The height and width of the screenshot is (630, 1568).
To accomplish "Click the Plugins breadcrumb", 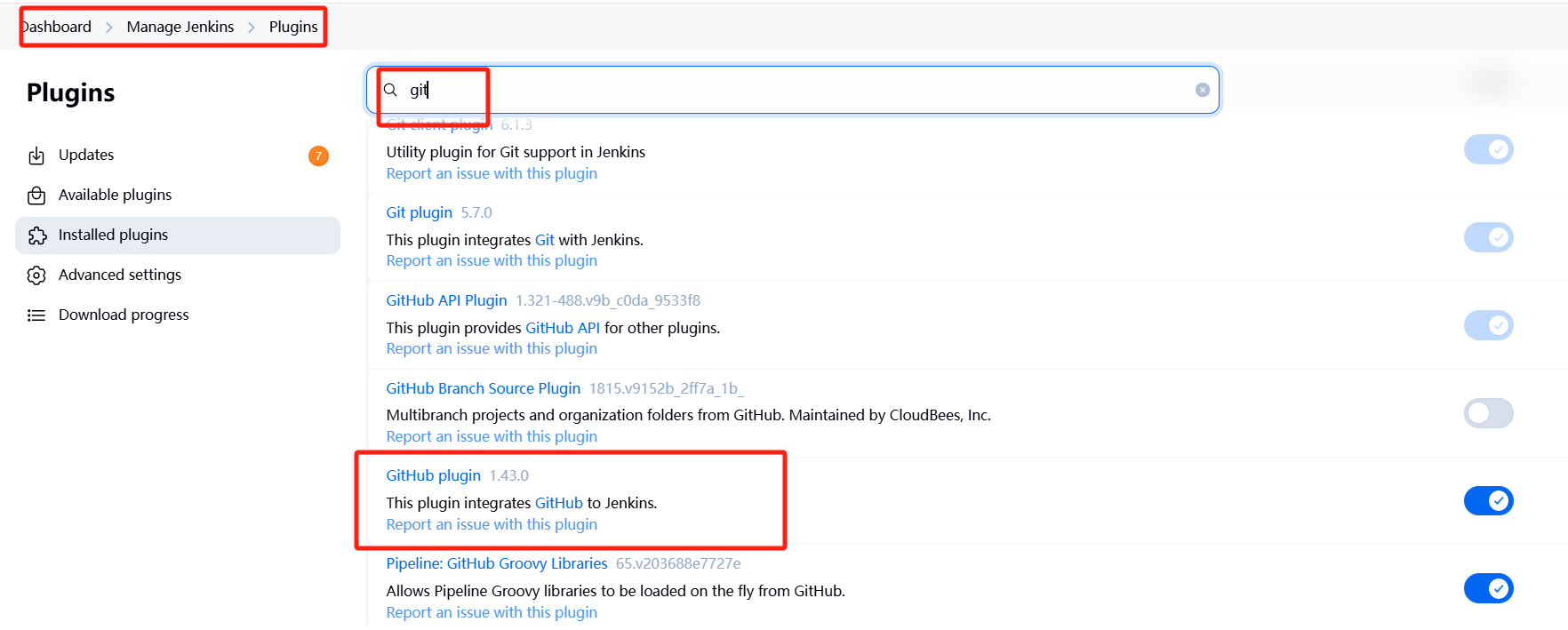I will coord(293,27).
